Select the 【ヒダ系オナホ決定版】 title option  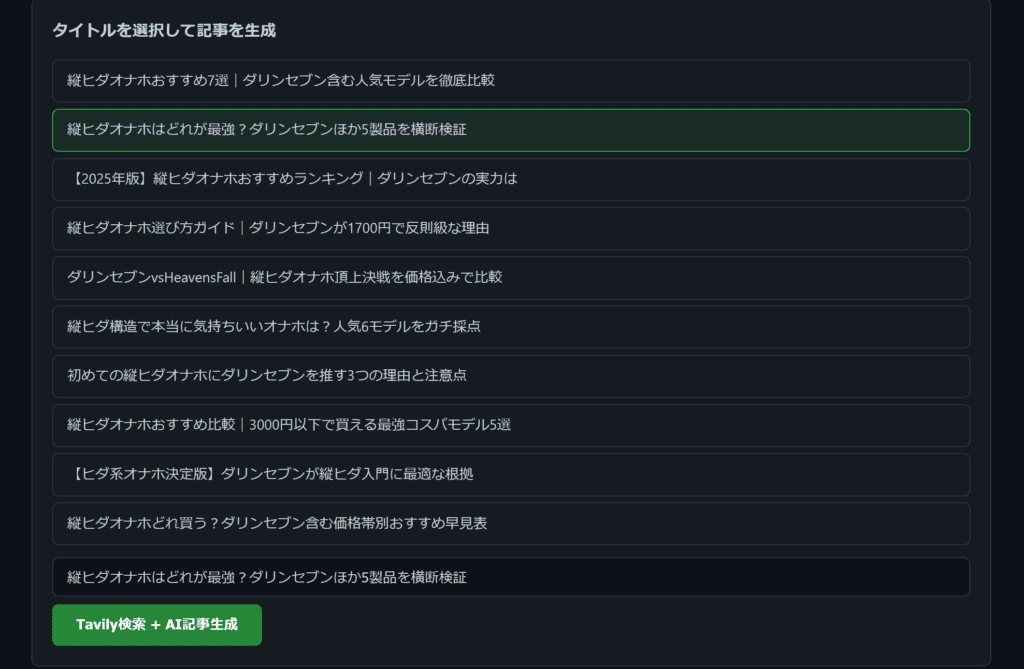point(510,474)
